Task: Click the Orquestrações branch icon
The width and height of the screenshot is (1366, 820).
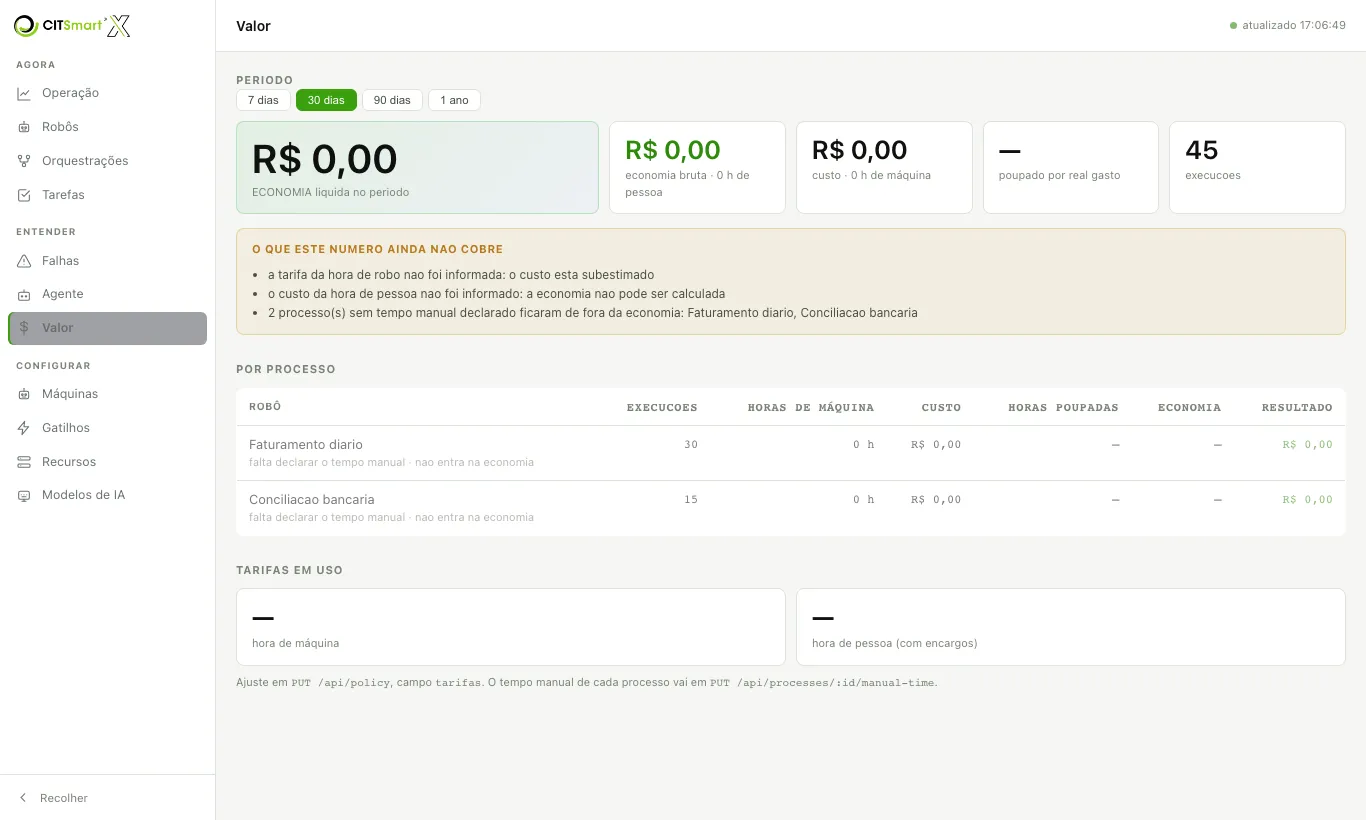Action: click(x=24, y=161)
